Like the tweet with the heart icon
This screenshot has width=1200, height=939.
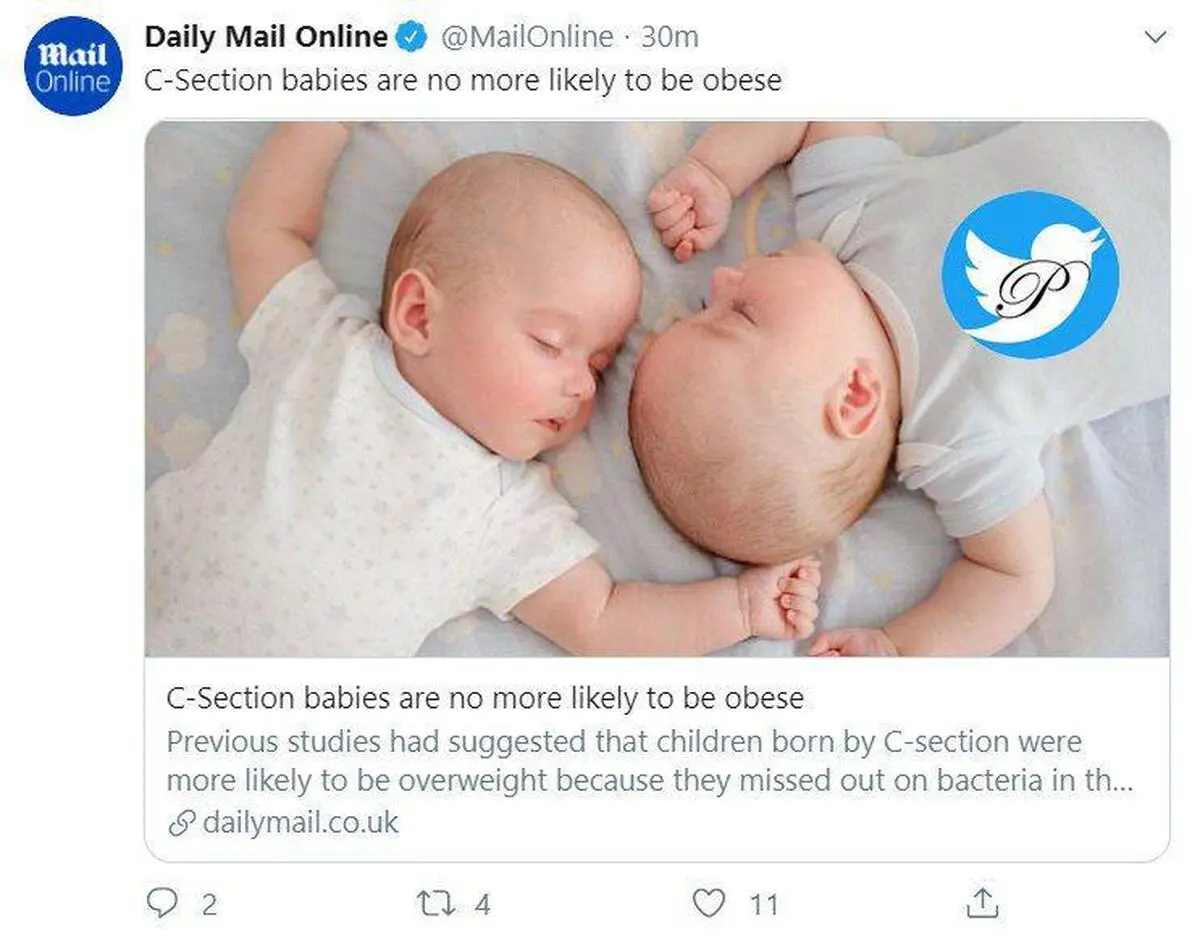[x=709, y=904]
